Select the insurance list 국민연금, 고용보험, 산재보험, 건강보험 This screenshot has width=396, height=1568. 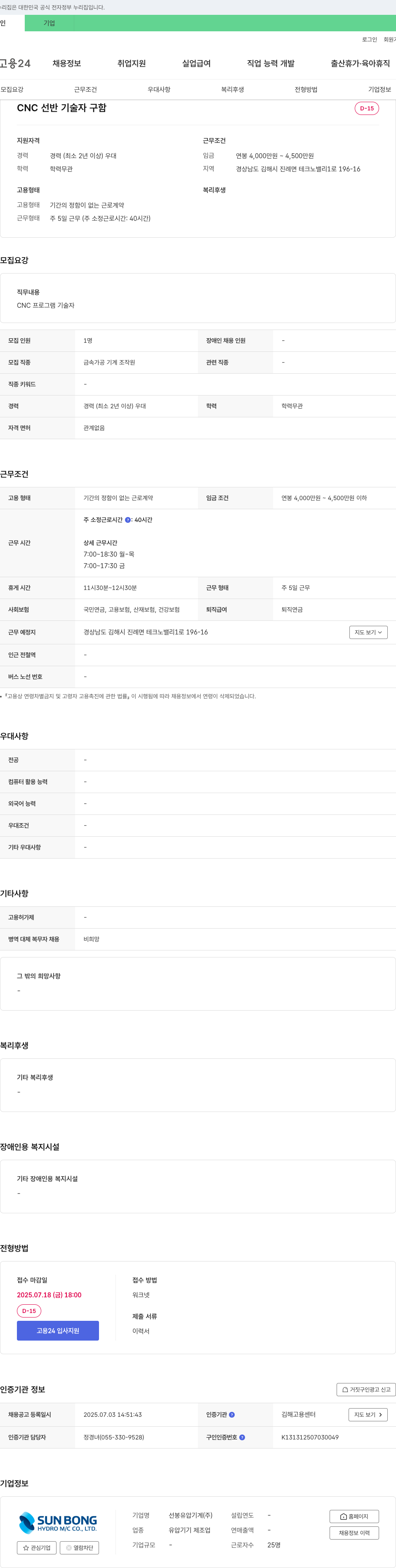[x=132, y=609]
